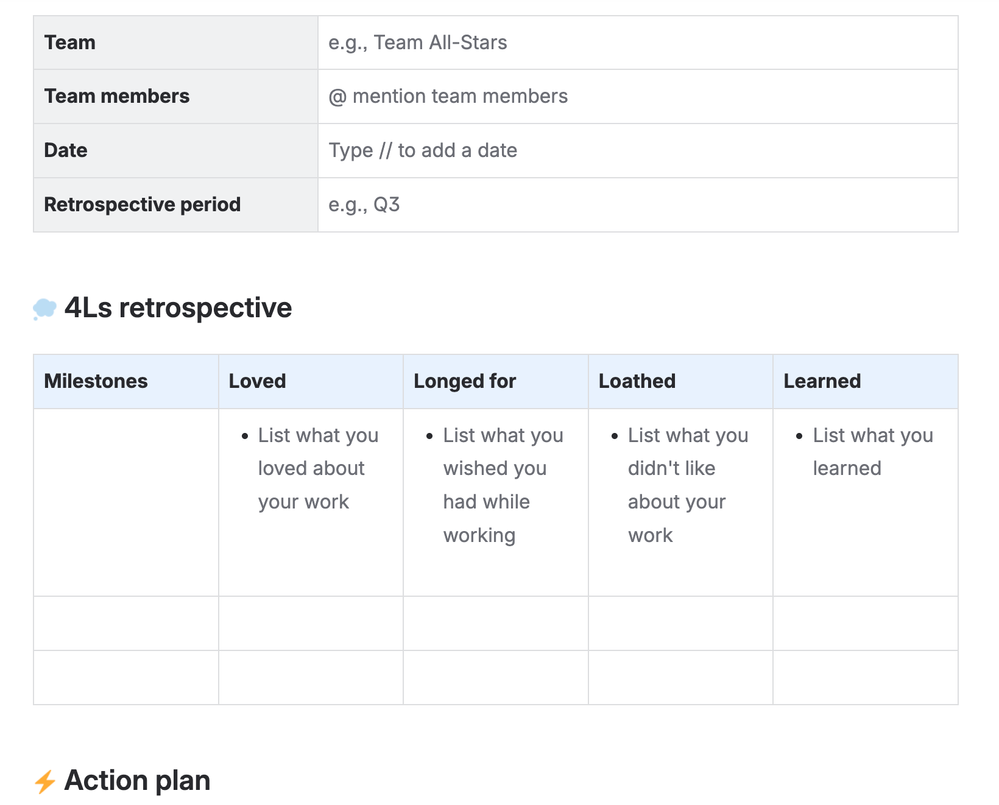This screenshot has width=999, height=805.
Task: Click the "e.g., Team All-Stars" placeholder field
Action: 418,43
